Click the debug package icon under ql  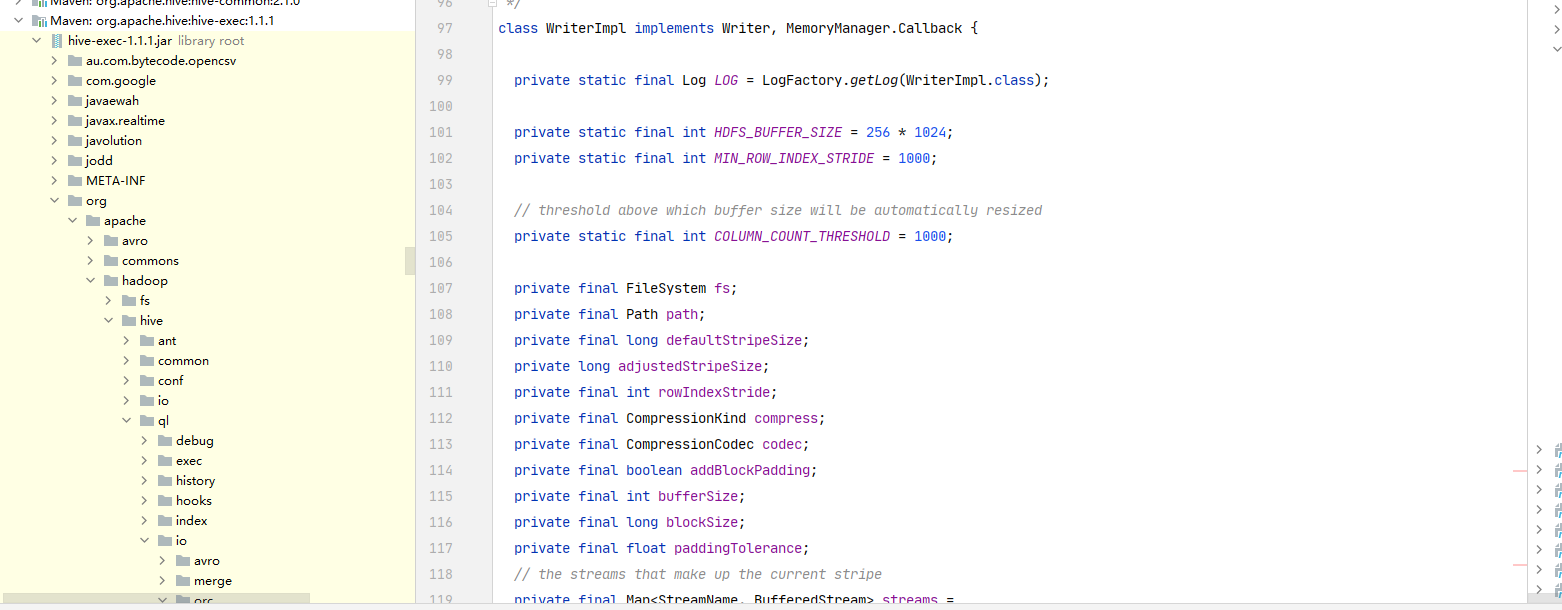163,440
